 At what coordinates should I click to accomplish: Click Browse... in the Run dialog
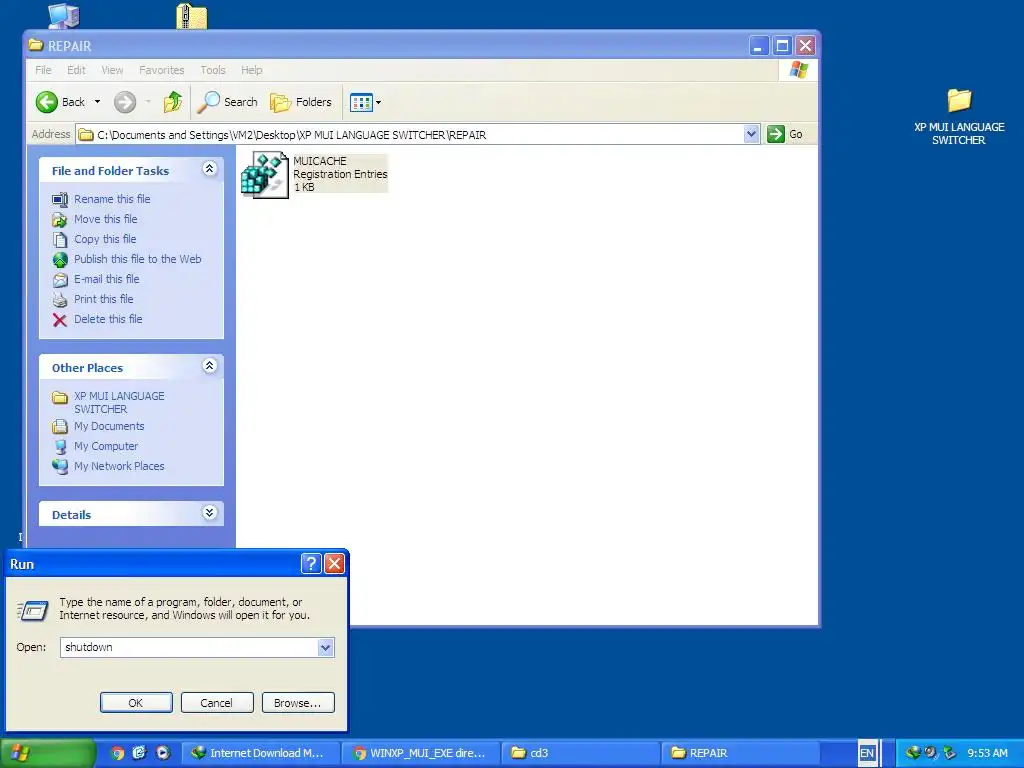pos(298,703)
